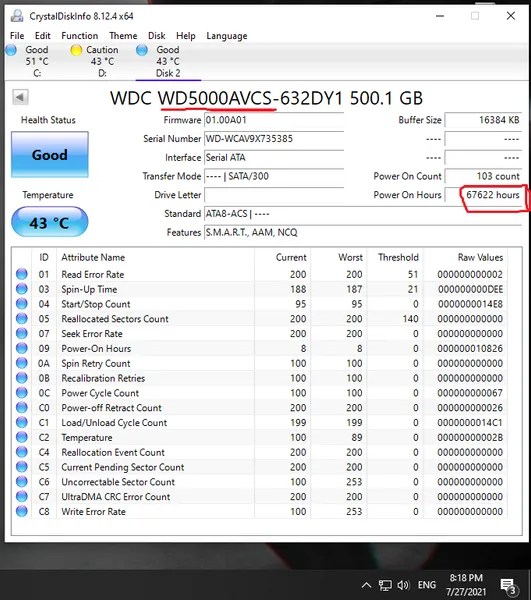This screenshot has width=531, height=600.
Task: Show hidden icons in system tray
Action: [366, 585]
